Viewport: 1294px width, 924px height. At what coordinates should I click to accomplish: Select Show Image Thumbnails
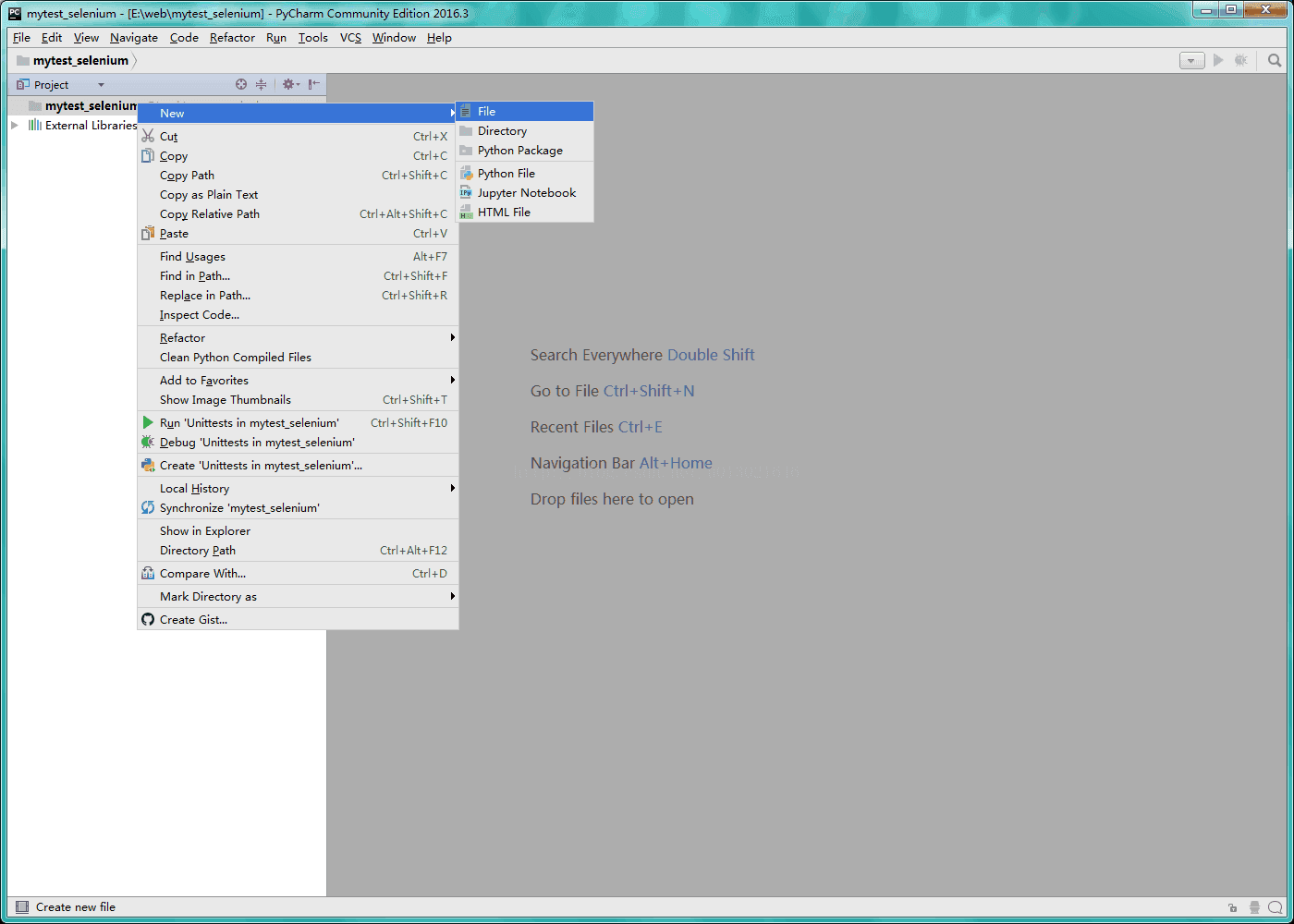point(298,399)
